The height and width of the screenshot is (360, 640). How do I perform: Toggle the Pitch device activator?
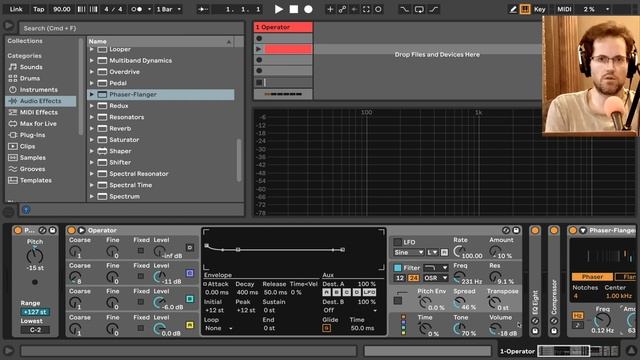coord(18,230)
